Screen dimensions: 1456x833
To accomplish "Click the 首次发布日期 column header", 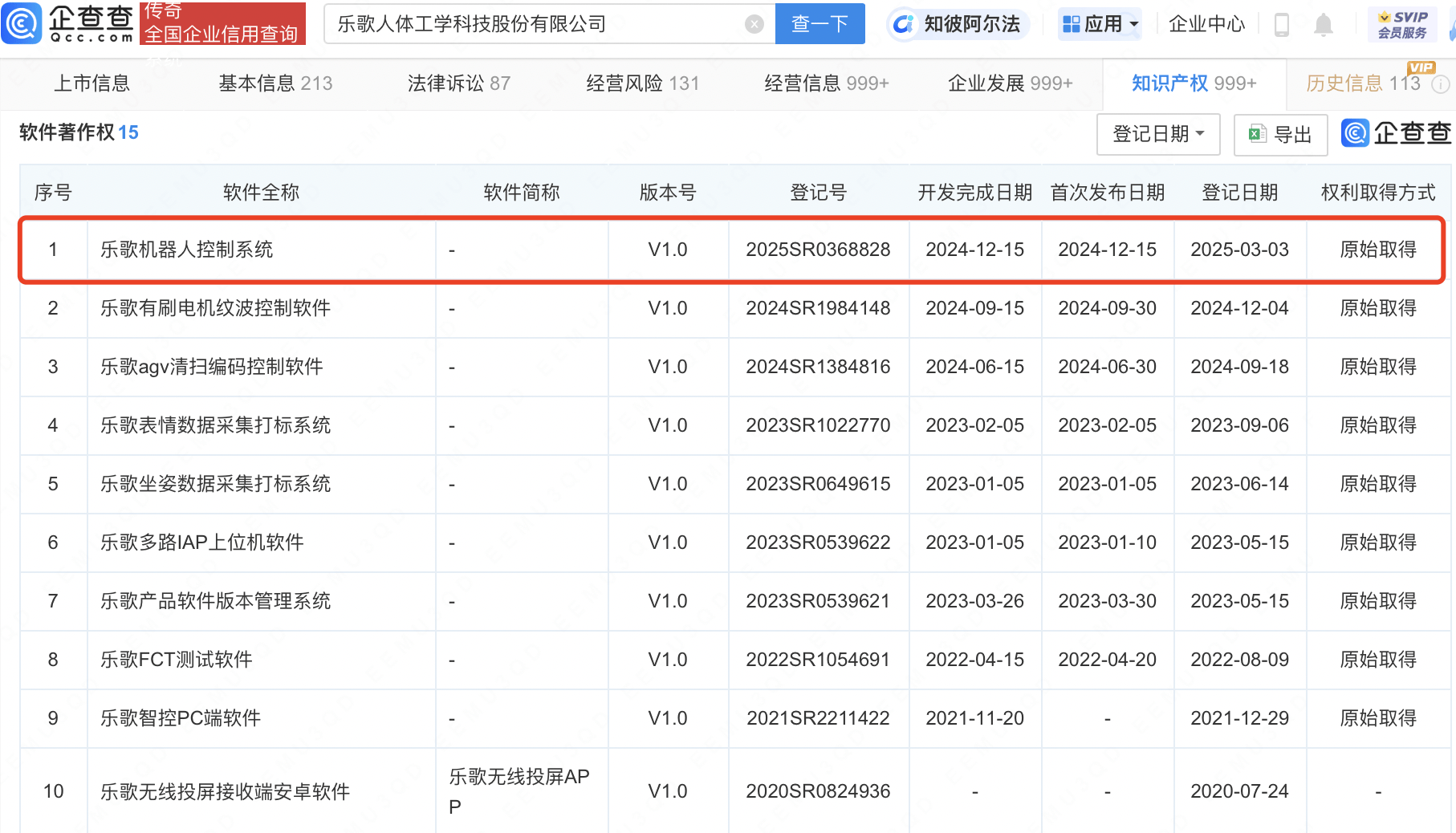I will click(1107, 193).
